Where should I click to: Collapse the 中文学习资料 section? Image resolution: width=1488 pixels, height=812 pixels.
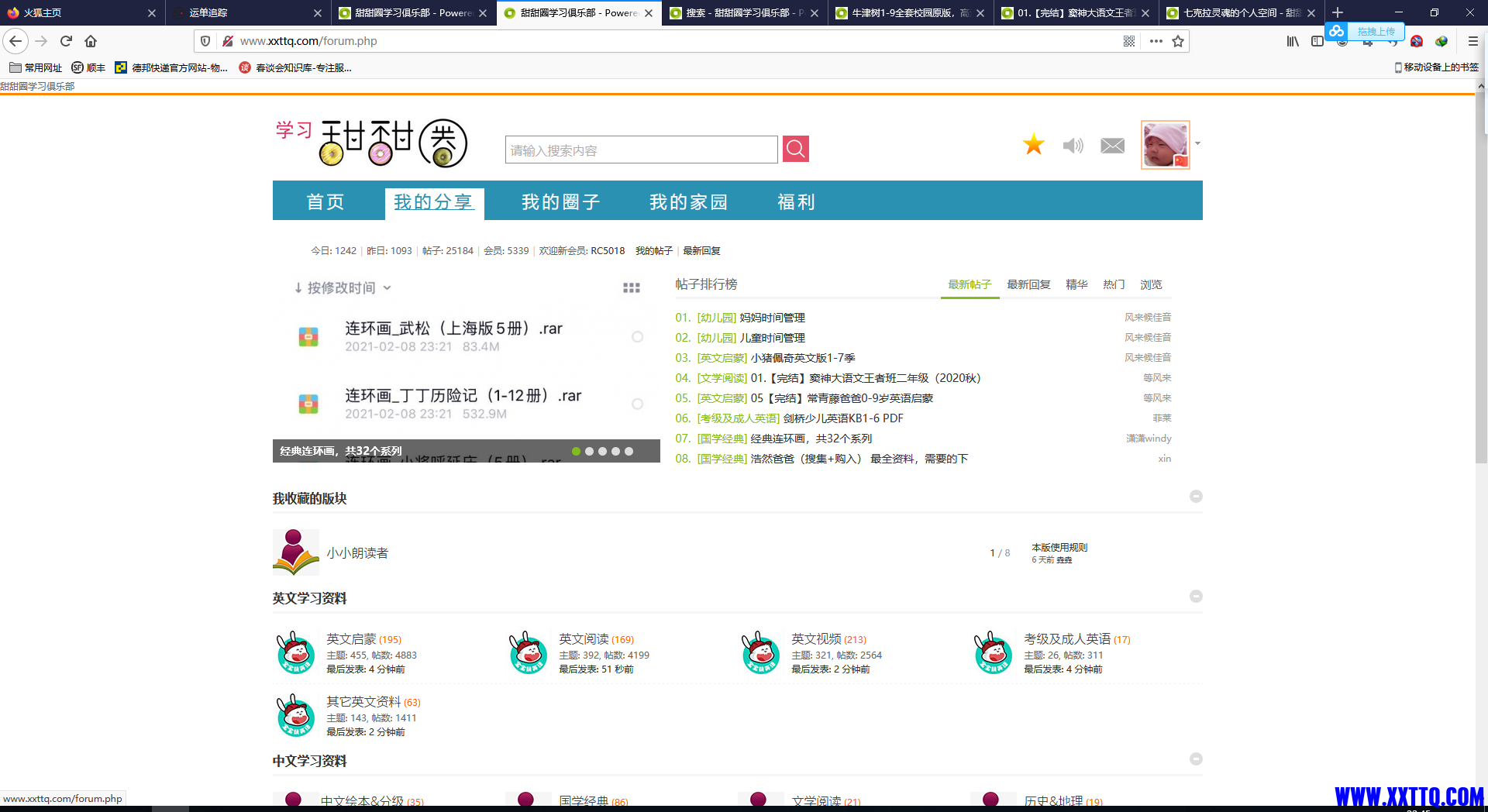point(1196,759)
